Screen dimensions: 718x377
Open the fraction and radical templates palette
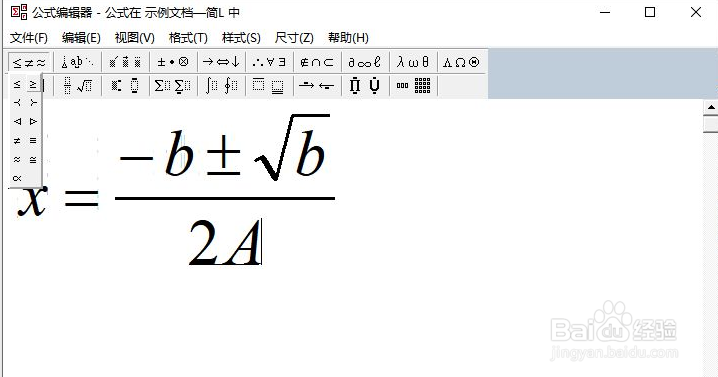pyautogui.click(x=77, y=86)
